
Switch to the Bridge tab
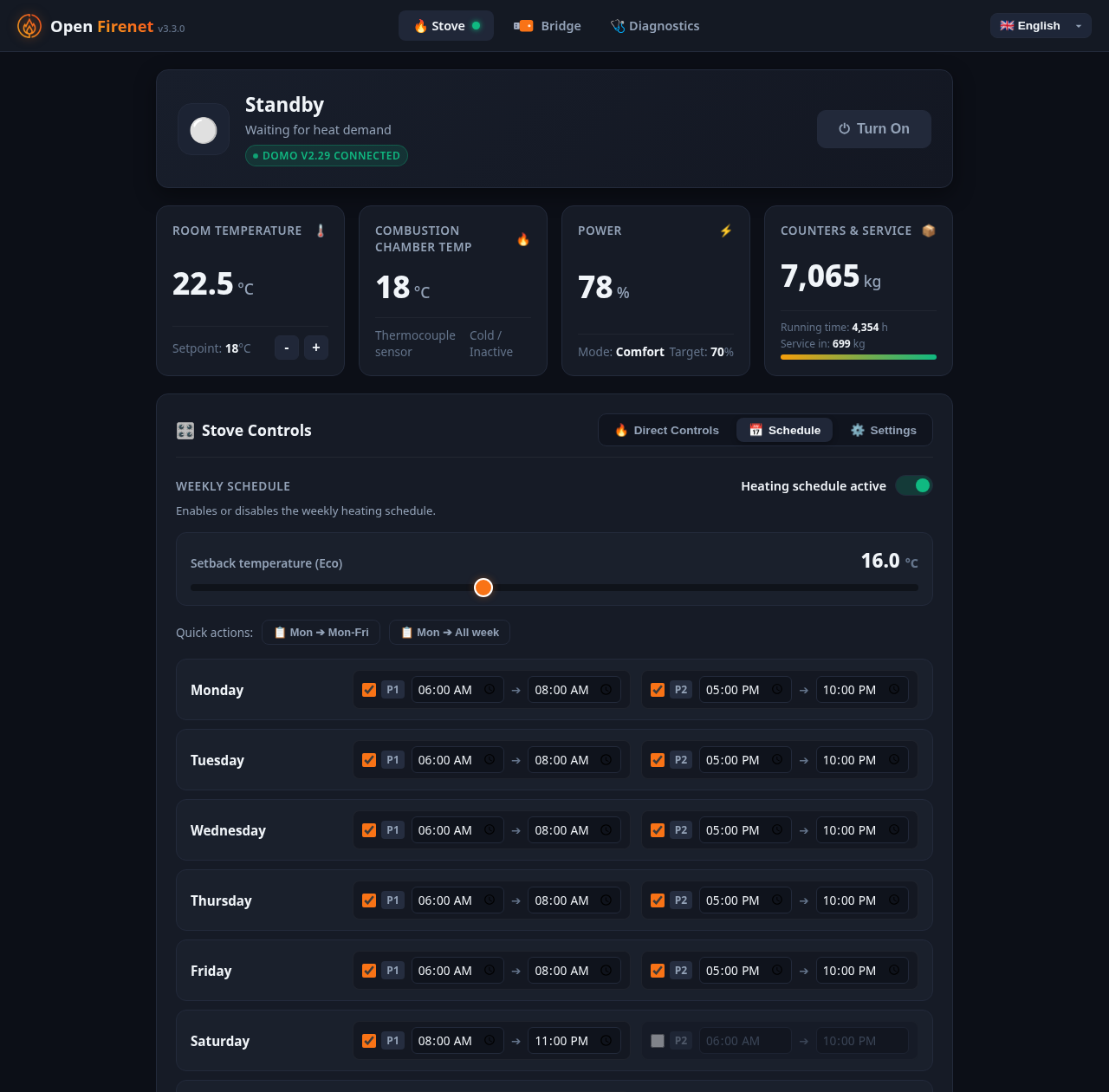tap(548, 26)
